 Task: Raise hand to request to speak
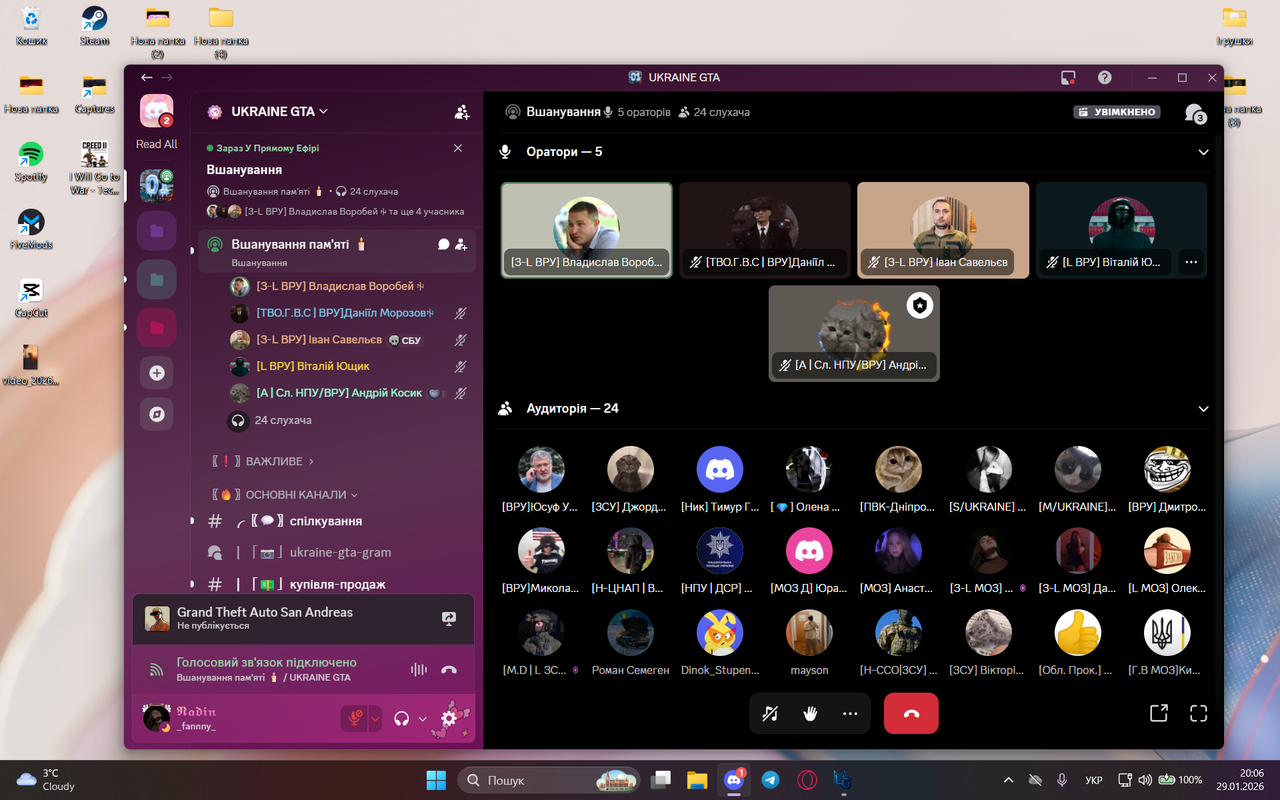(810, 713)
